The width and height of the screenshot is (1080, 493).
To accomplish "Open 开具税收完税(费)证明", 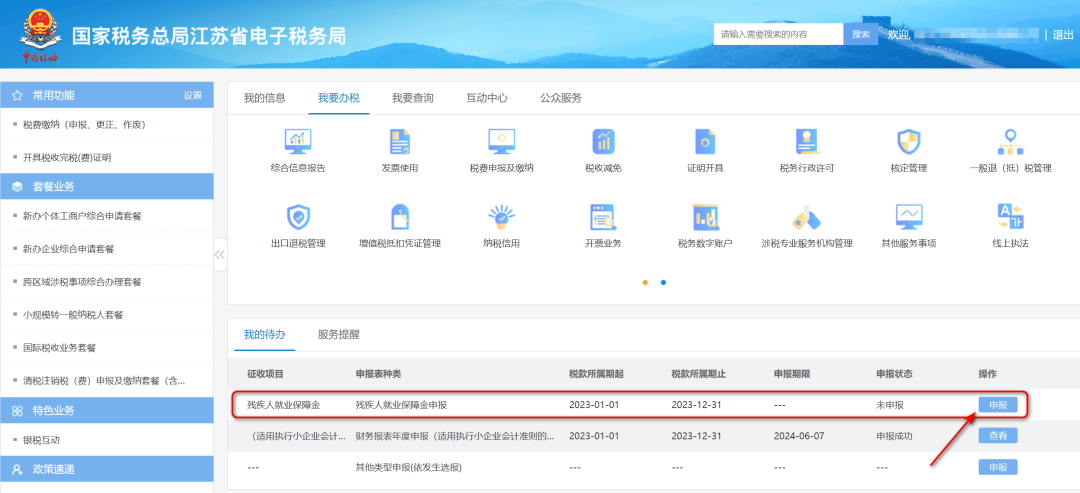I will click(x=67, y=158).
